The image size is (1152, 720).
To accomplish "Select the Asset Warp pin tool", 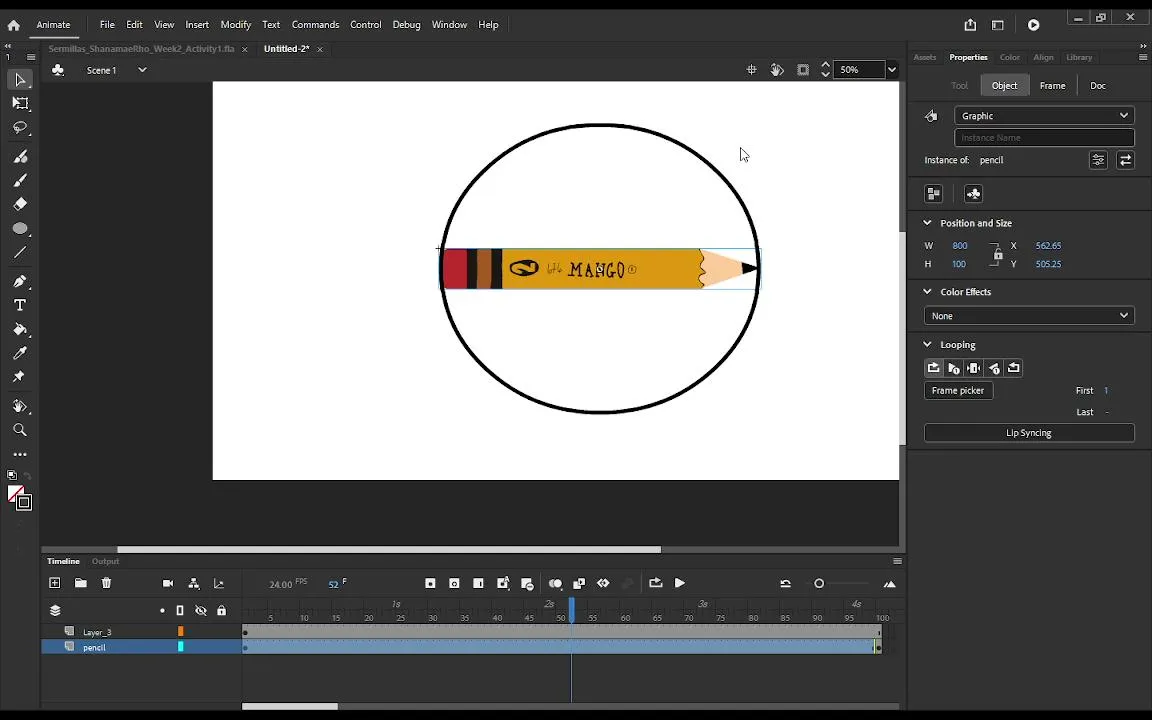I will (20, 377).
